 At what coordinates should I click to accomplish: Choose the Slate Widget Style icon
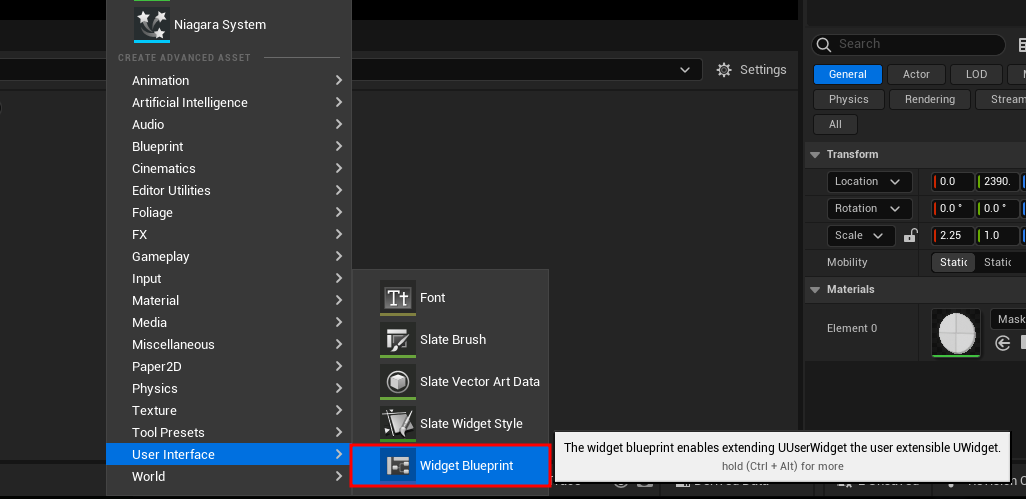[x=398, y=423]
